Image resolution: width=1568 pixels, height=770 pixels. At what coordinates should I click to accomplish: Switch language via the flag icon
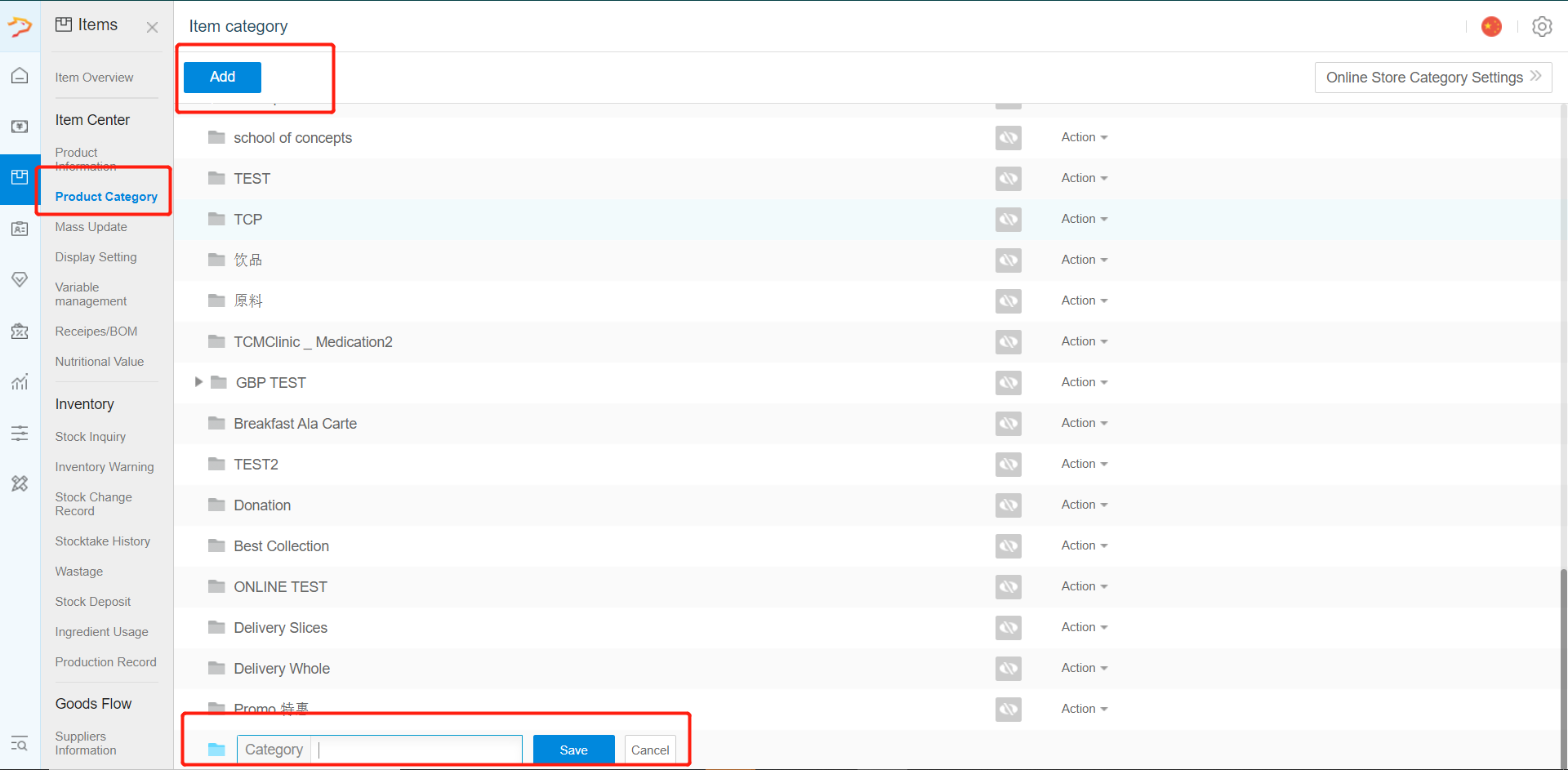(x=1491, y=26)
